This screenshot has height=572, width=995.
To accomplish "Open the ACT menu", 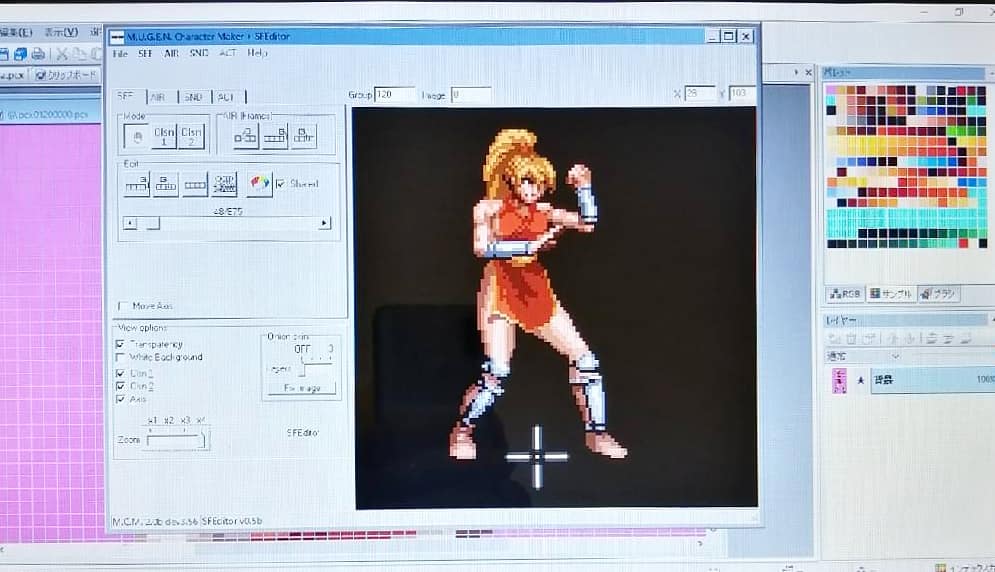I will [x=228, y=53].
